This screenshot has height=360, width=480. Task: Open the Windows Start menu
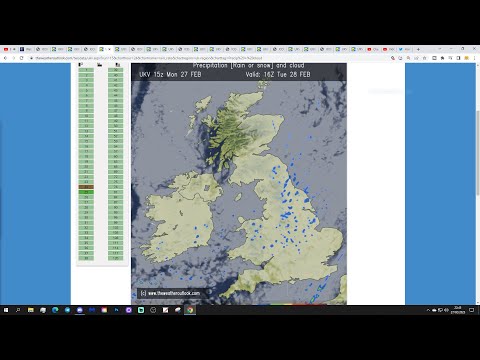pos(6,310)
